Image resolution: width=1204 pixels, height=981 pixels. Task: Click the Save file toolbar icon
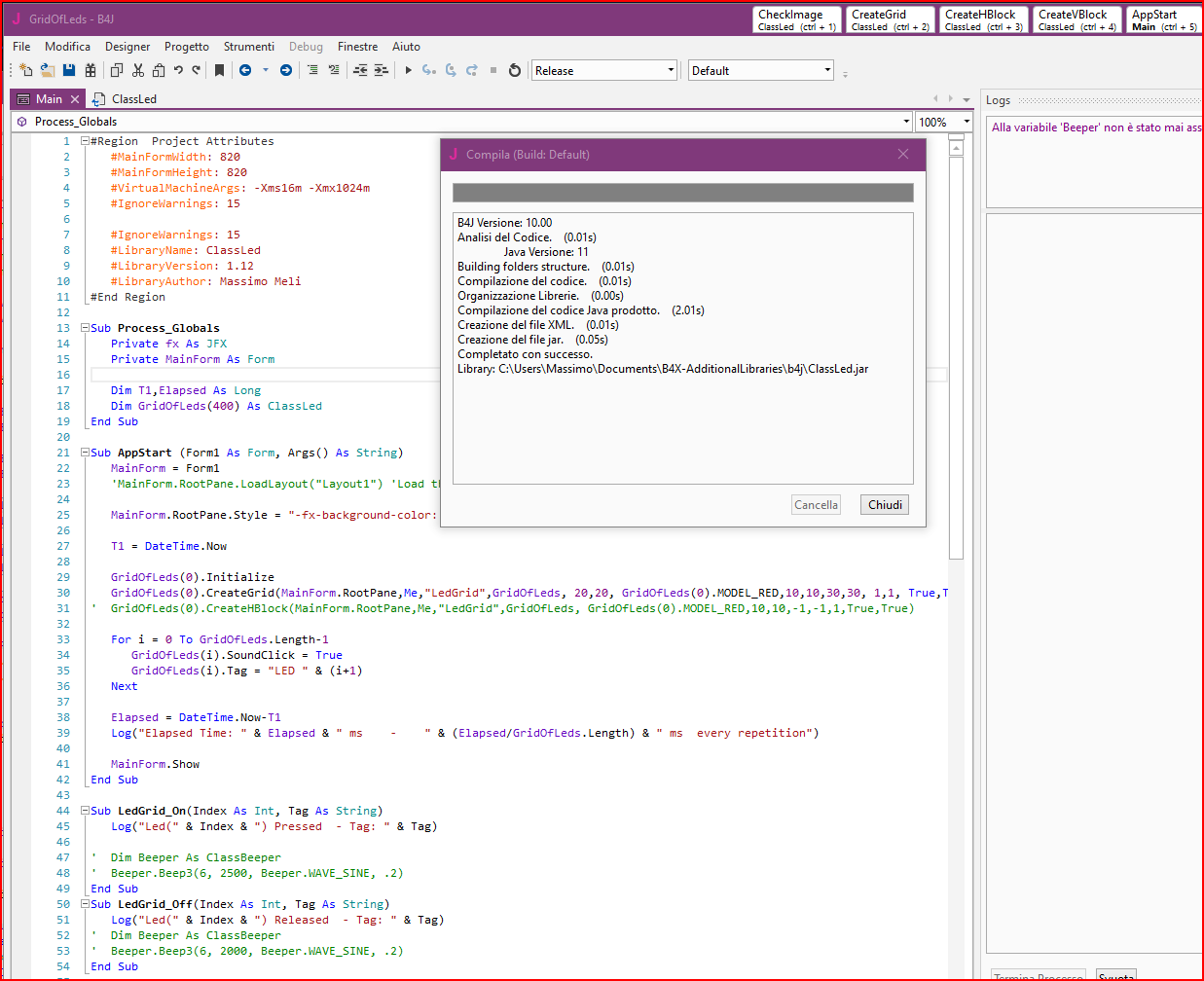69,70
